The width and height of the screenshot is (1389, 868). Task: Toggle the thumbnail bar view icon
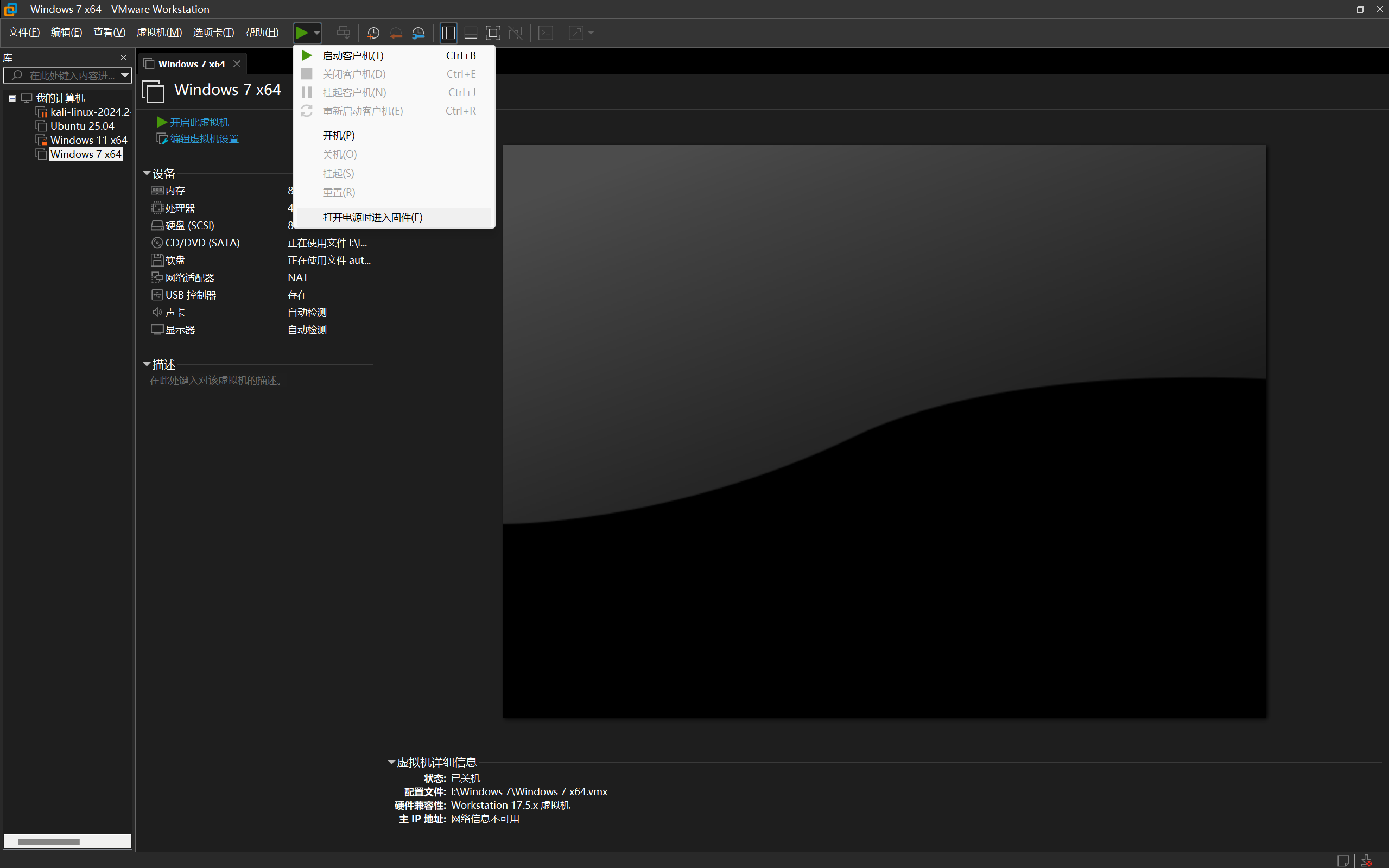[x=471, y=33]
